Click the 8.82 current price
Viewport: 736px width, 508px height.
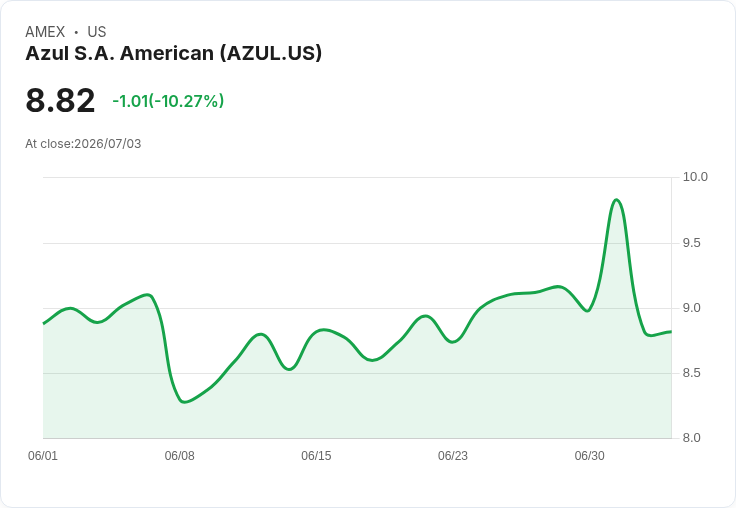(x=60, y=100)
